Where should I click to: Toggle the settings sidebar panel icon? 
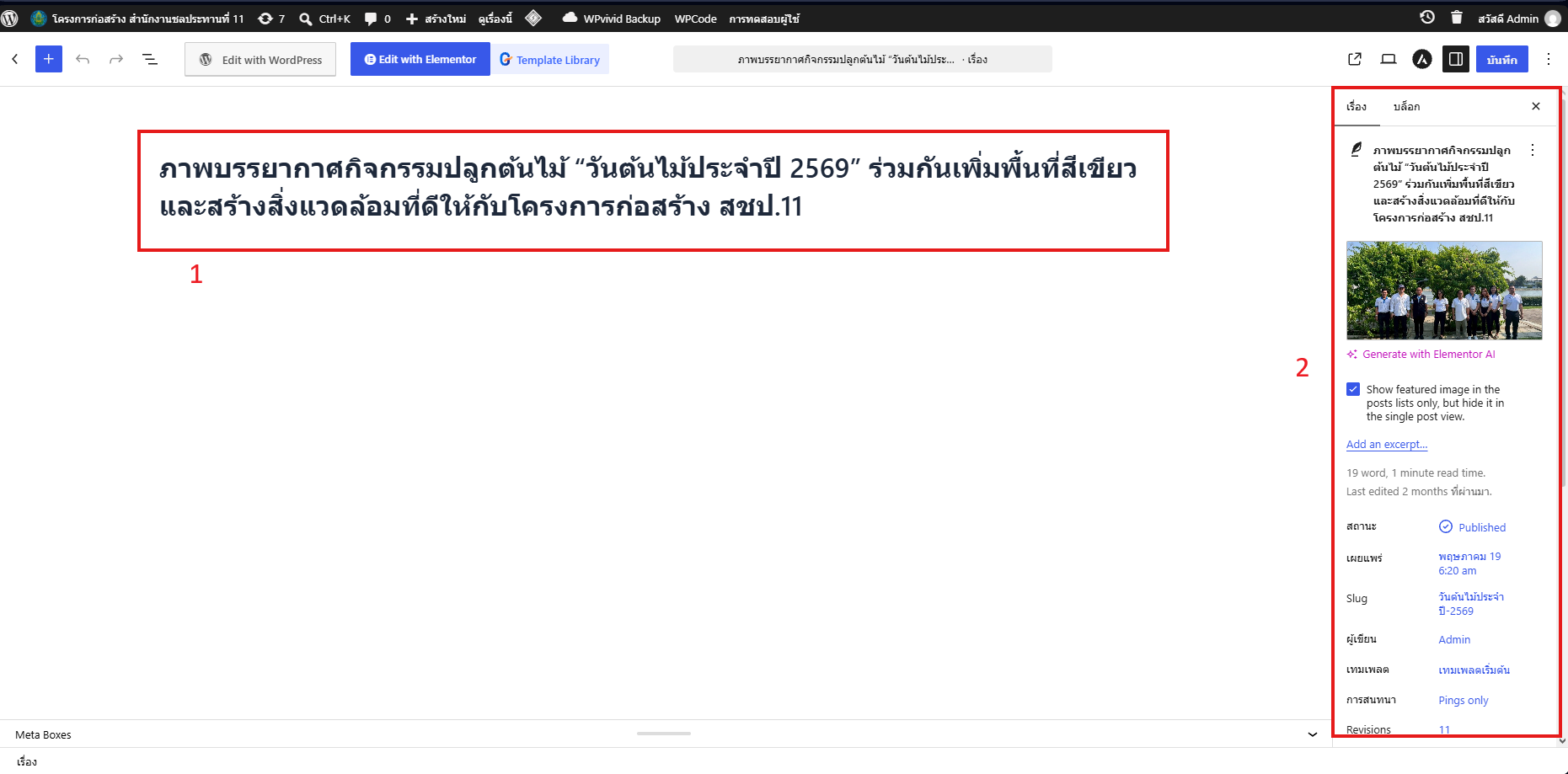pos(1456,59)
